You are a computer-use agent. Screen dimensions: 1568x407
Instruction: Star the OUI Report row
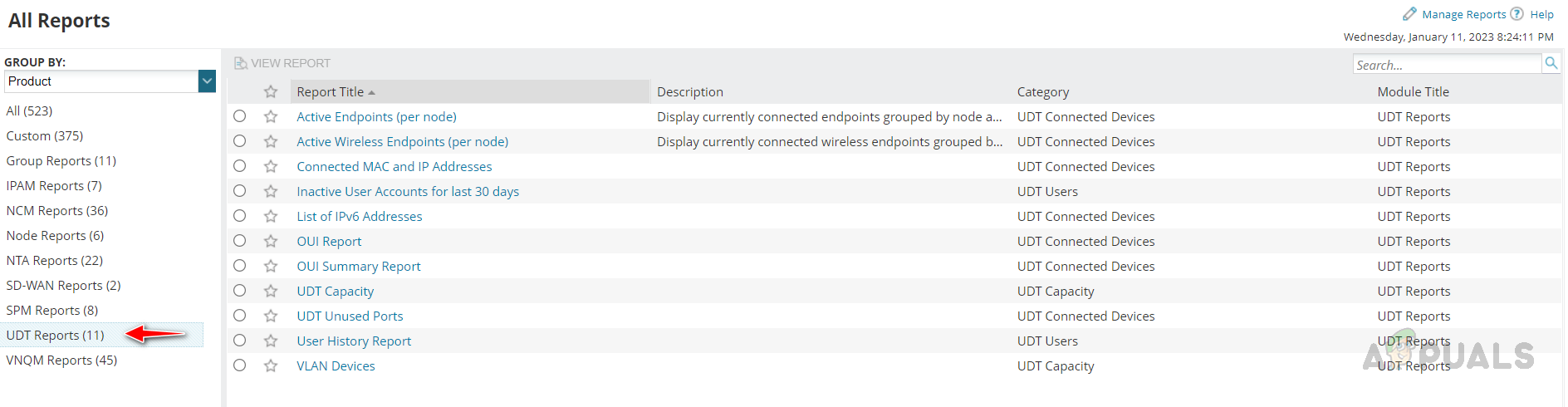[x=271, y=242]
